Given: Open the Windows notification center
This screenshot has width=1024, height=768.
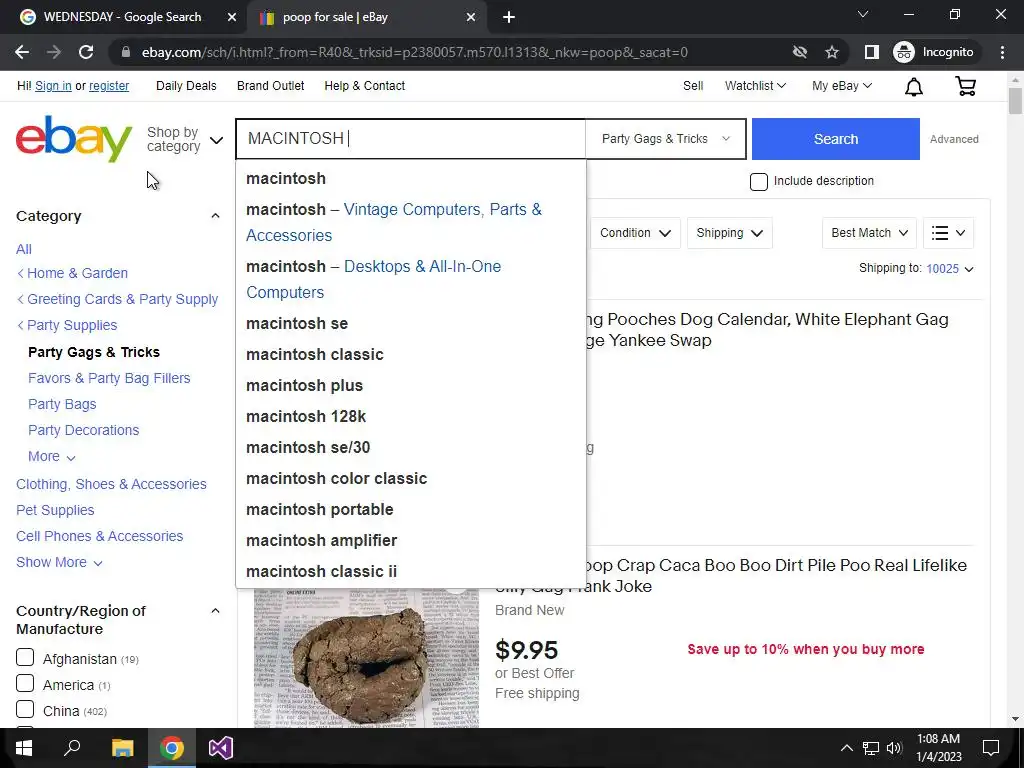Looking at the screenshot, I should (991, 748).
